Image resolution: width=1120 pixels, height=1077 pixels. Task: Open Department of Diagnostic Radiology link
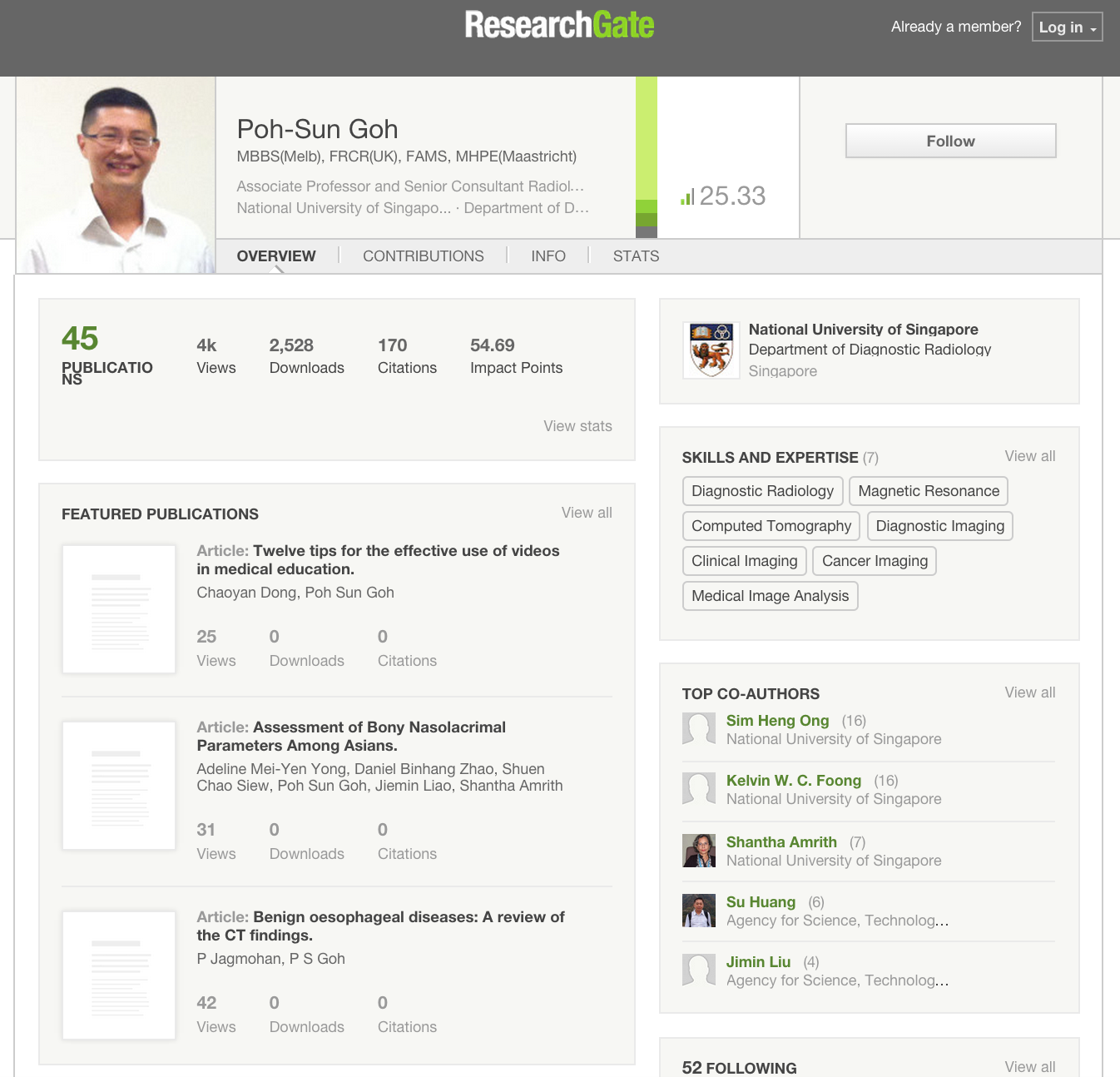870,350
